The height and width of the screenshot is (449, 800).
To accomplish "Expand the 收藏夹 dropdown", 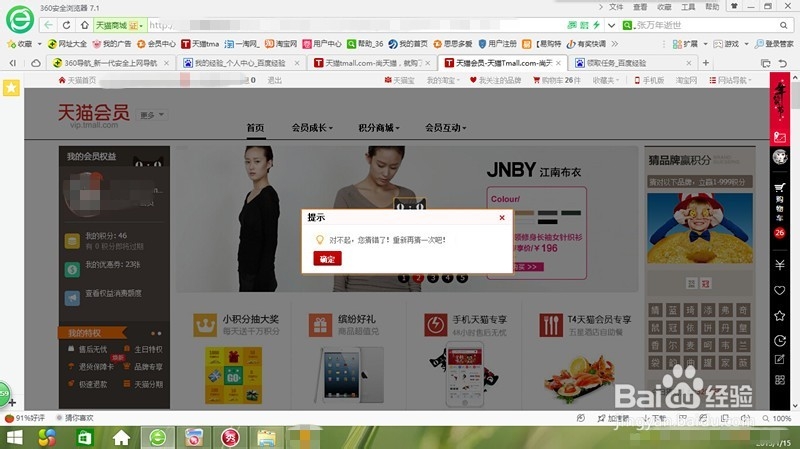I will click(606, 80).
